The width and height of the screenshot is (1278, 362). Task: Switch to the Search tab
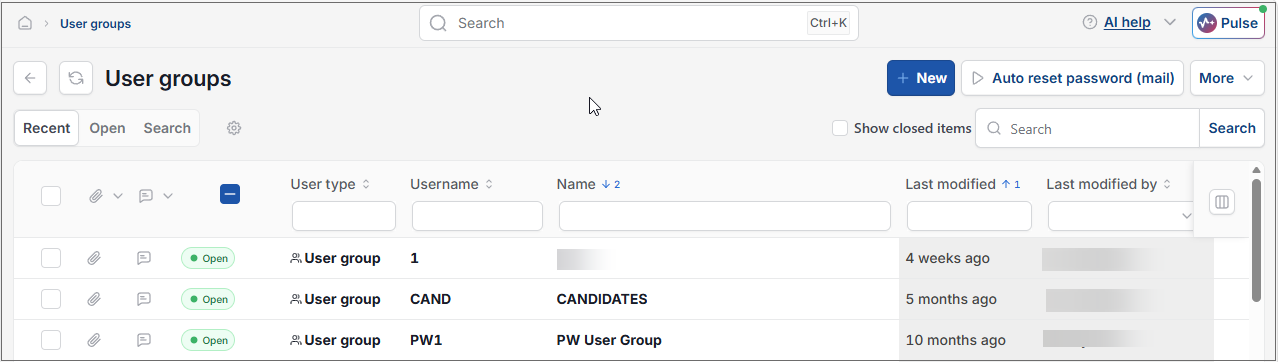(x=167, y=128)
